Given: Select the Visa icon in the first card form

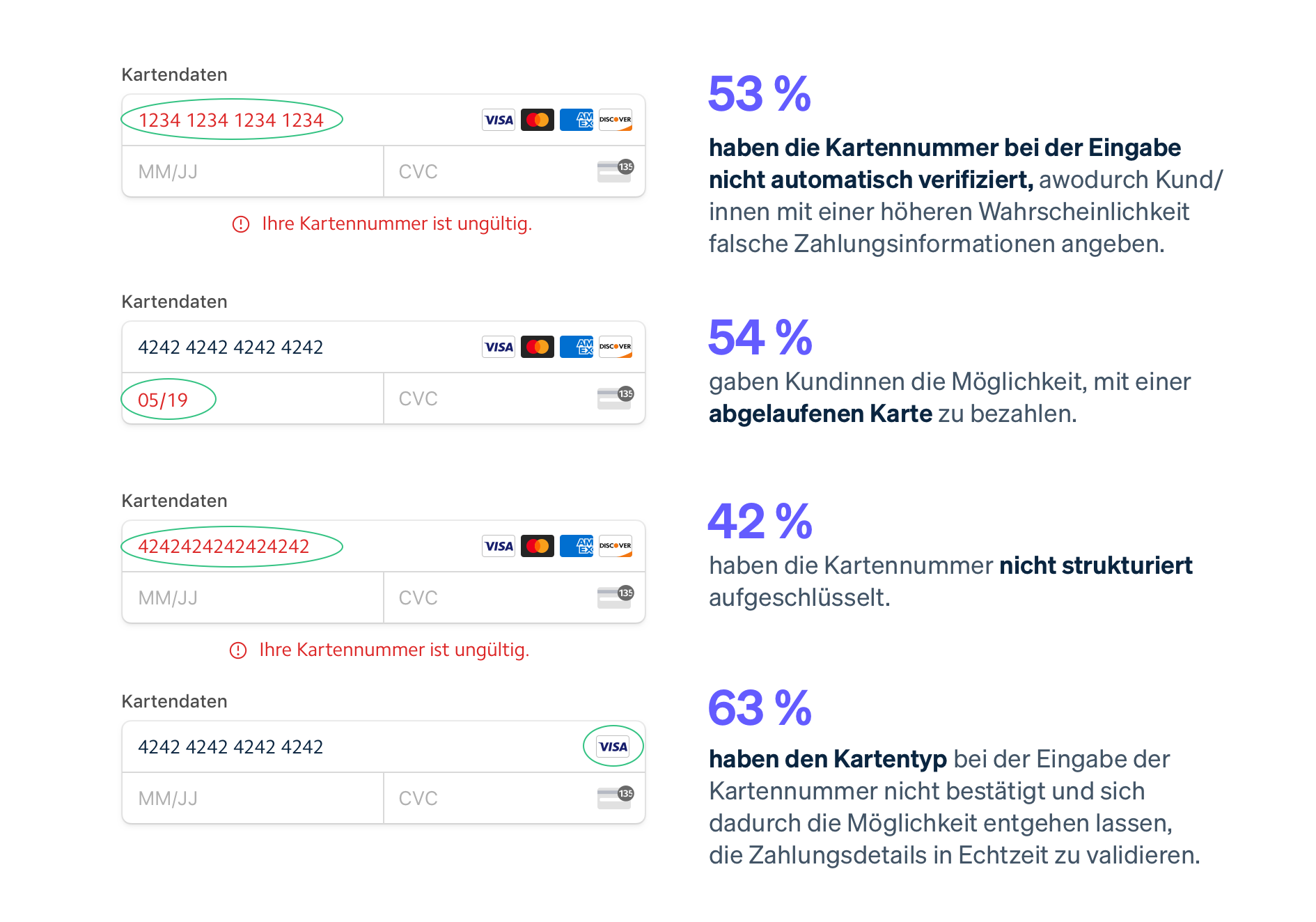Looking at the screenshot, I should 498,119.
